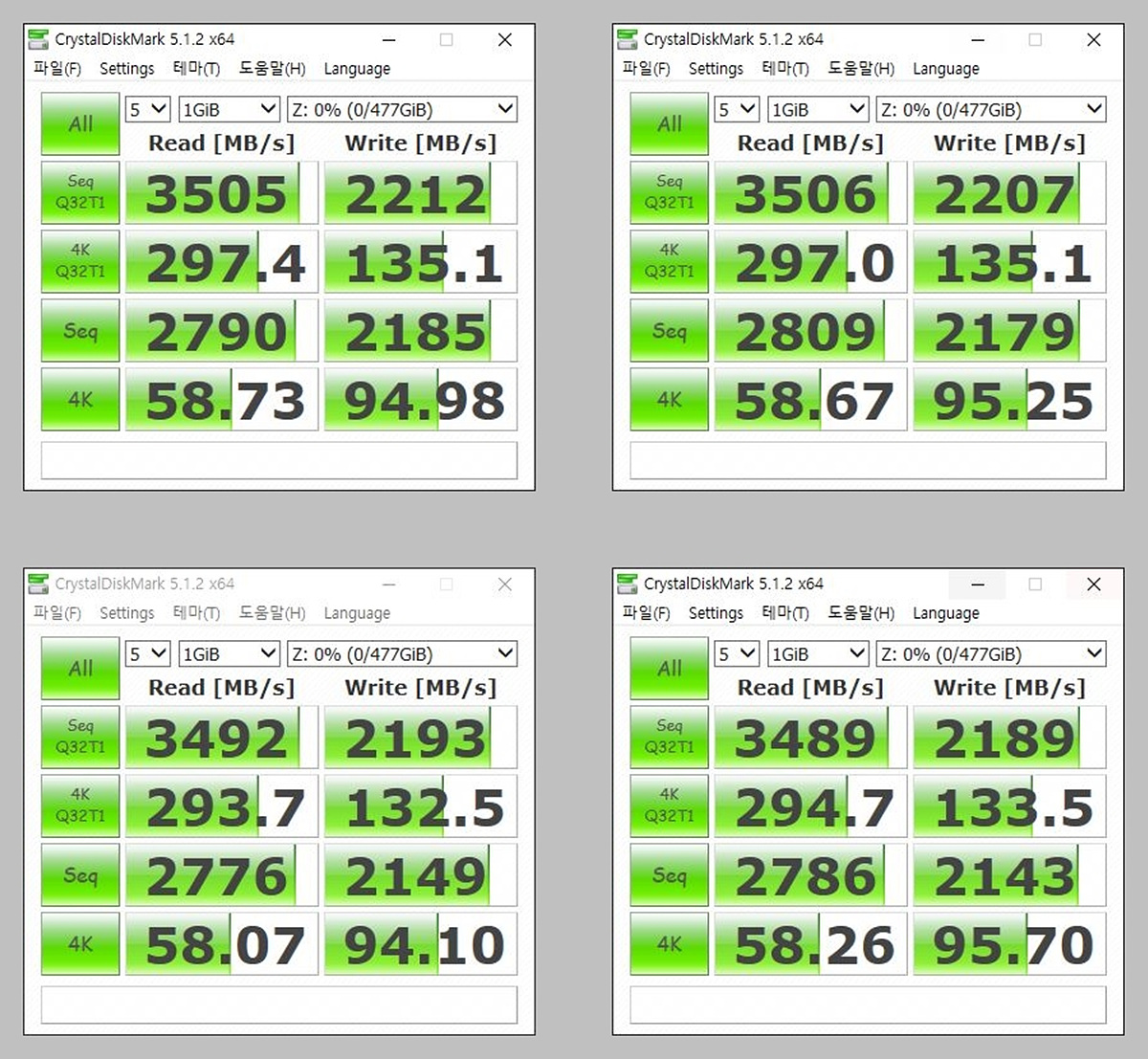Start Seq Q32T1 test in bottom-right window
1148x1059 pixels.
(670, 737)
